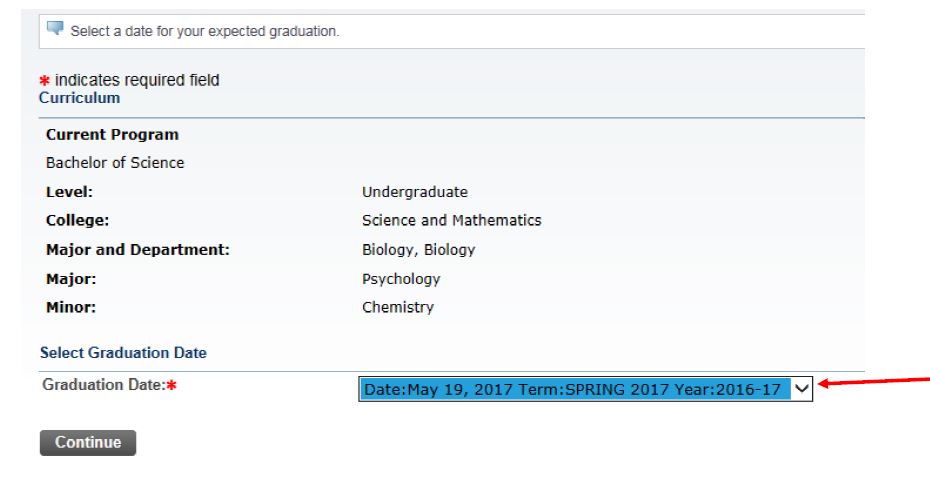This screenshot has height=494, width=930.
Task: Select the 'Science and Mathematics' college value
Action: pos(451,221)
